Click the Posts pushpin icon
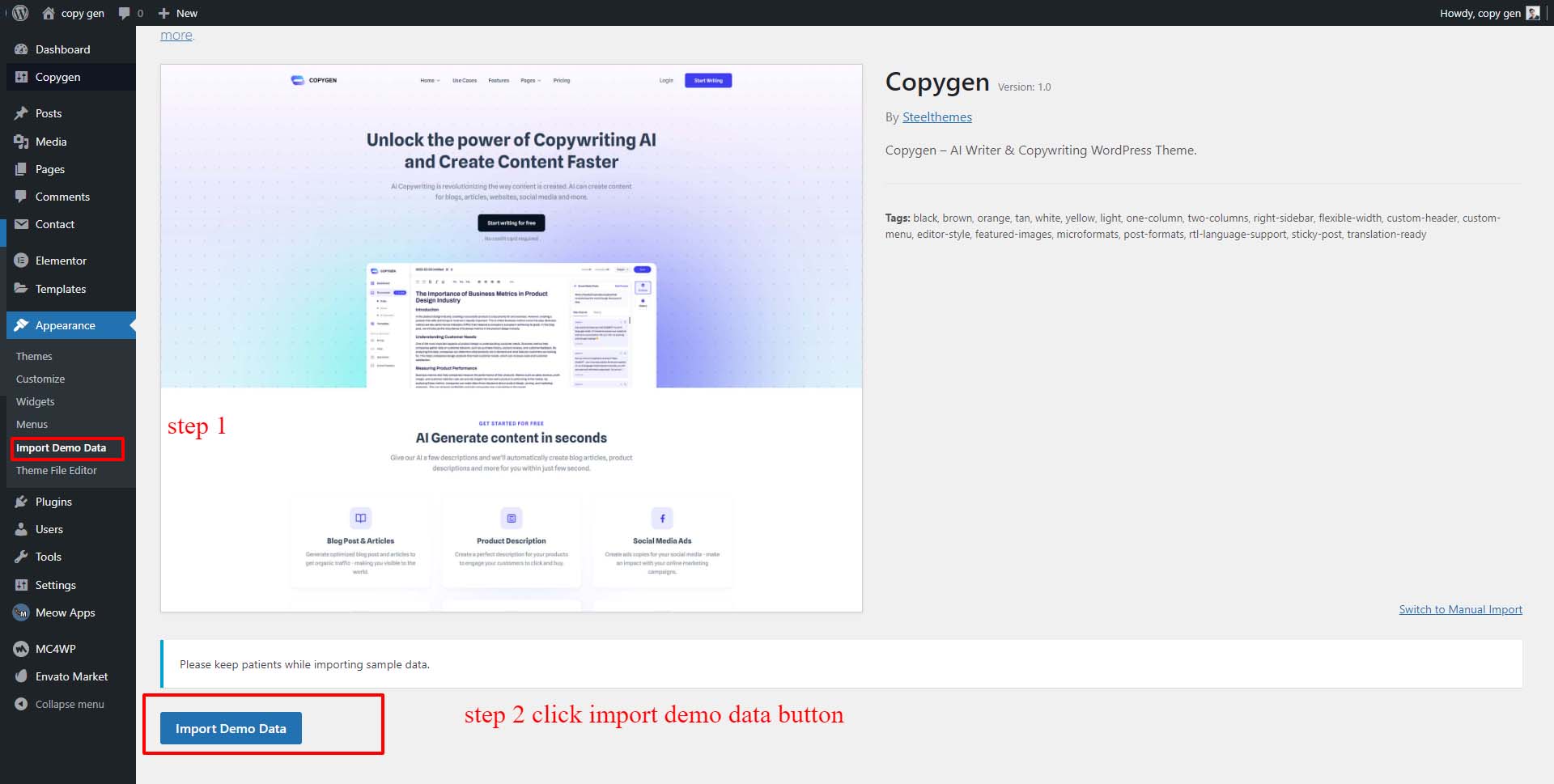 (x=21, y=113)
